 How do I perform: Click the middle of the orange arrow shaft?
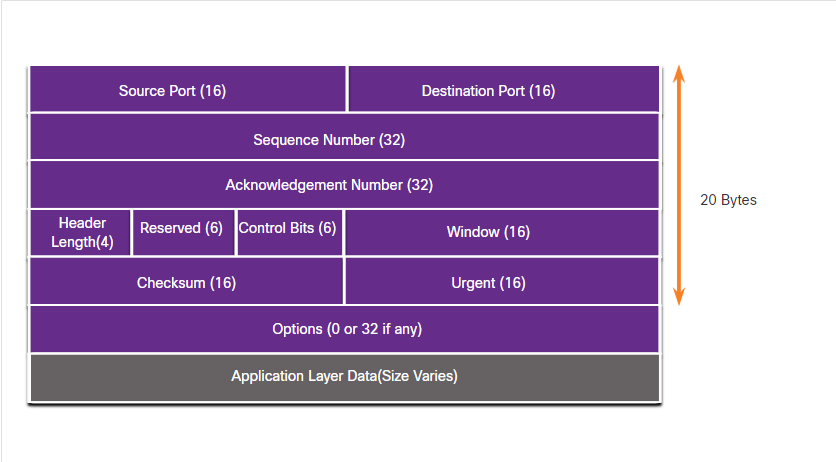point(679,185)
